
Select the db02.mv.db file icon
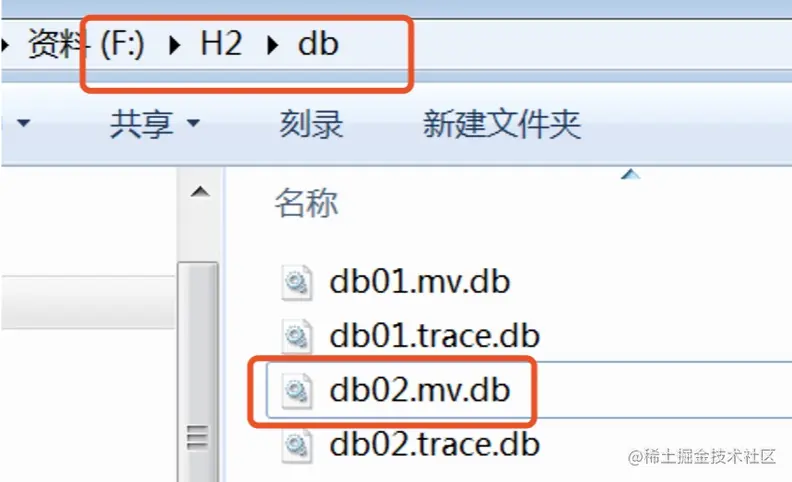(296, 391)
